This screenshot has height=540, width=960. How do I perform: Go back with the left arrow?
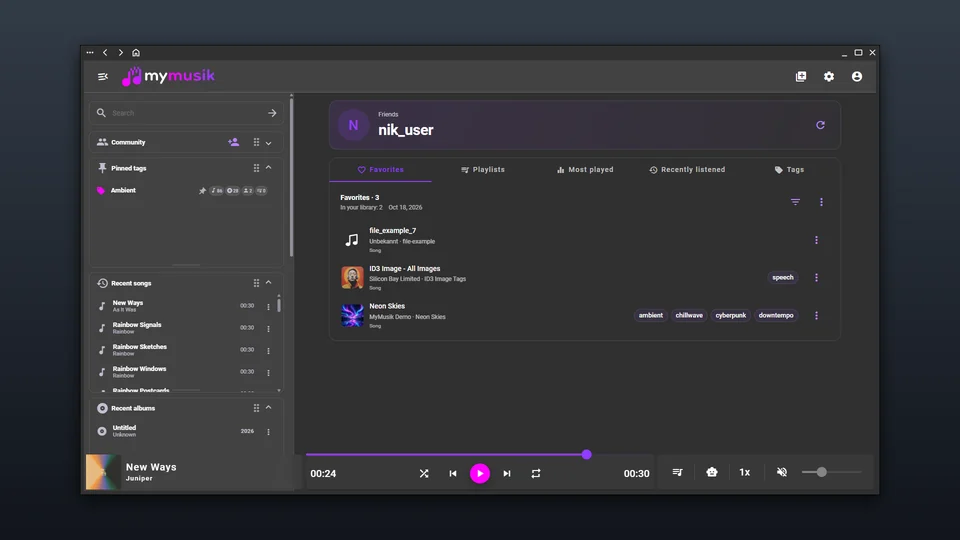tap(105, 53)
